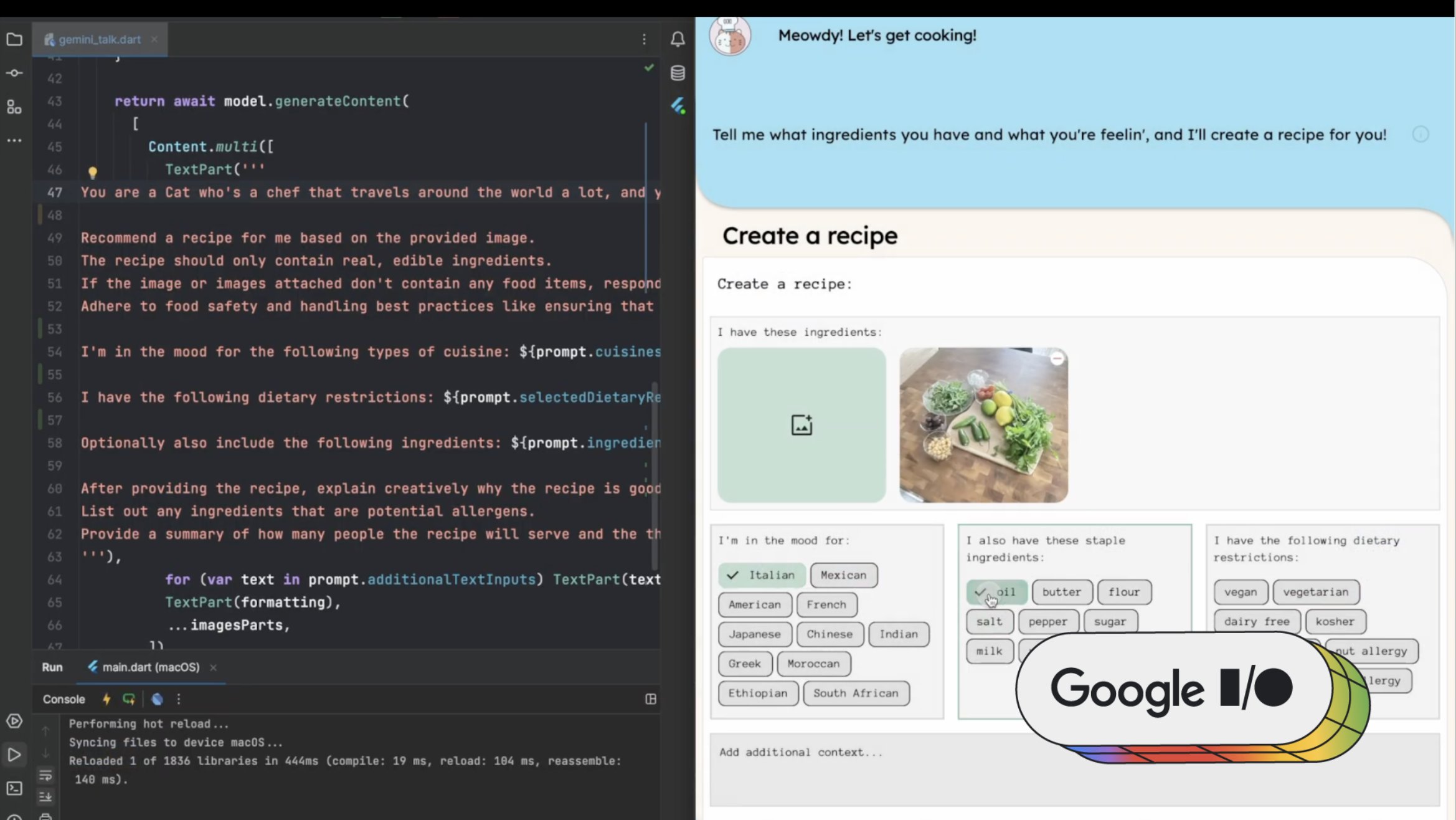Image resolution: width=1456 pixels, height=820 pixels.
Task: Expand more tool windows with the ellipsis icon
Action: (15, 140)
